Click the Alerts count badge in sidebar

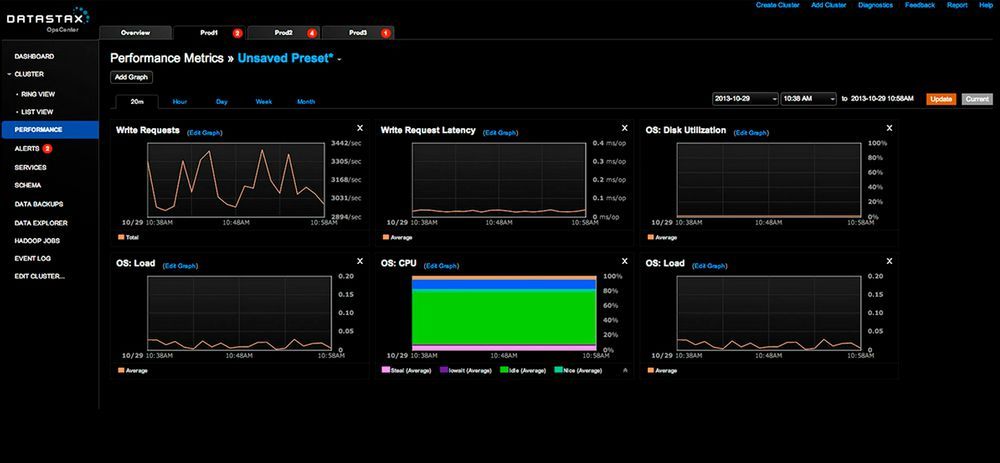pos(47,148)
